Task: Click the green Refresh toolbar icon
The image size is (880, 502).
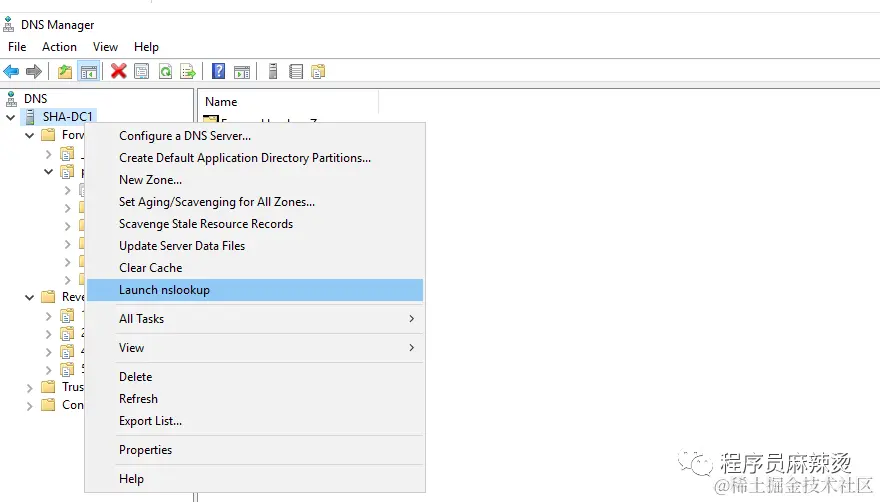Action: (x=165, y=72)
